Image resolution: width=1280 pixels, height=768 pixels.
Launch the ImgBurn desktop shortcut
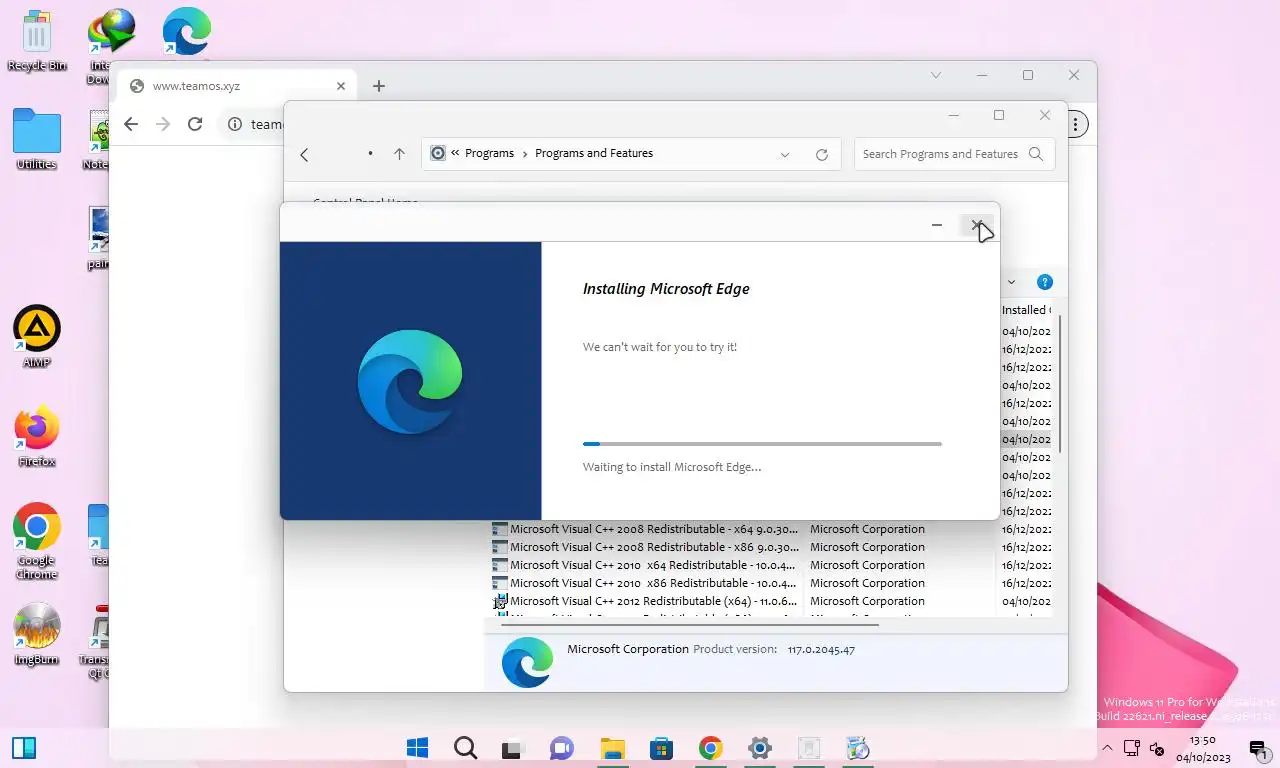(x=37, y=633)
